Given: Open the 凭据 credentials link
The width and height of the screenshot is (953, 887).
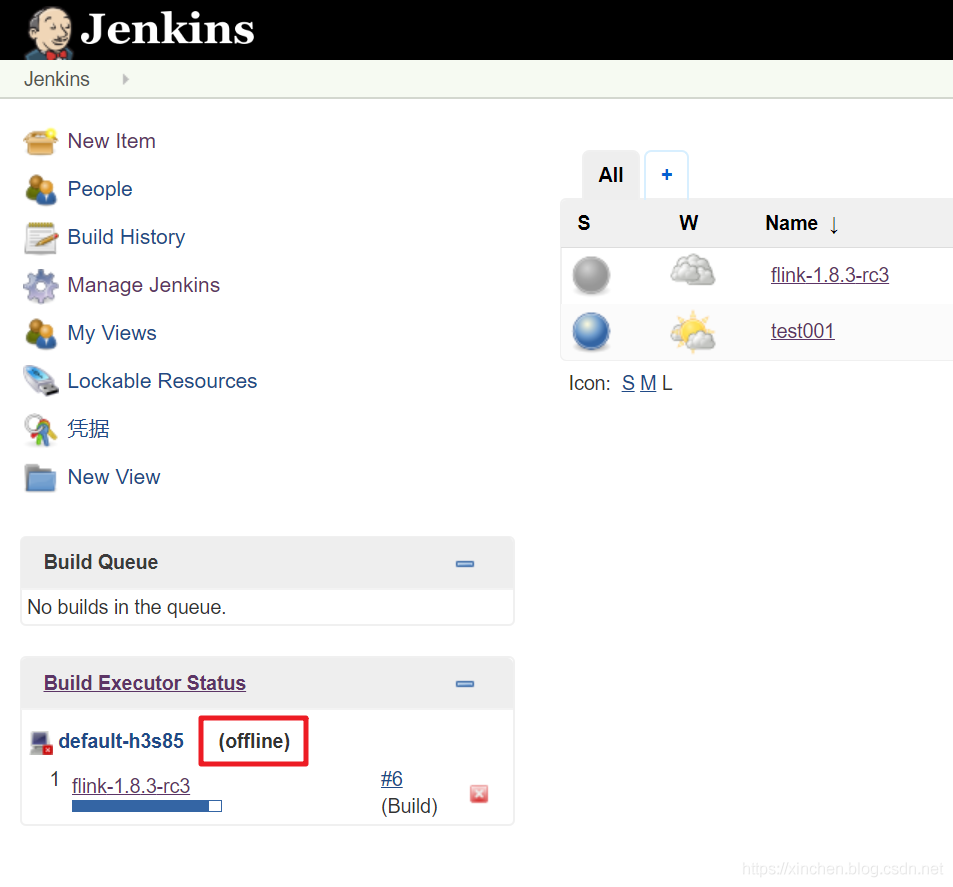Looking at the screenshot, I should pyautogui.click(x=88, y=429).
